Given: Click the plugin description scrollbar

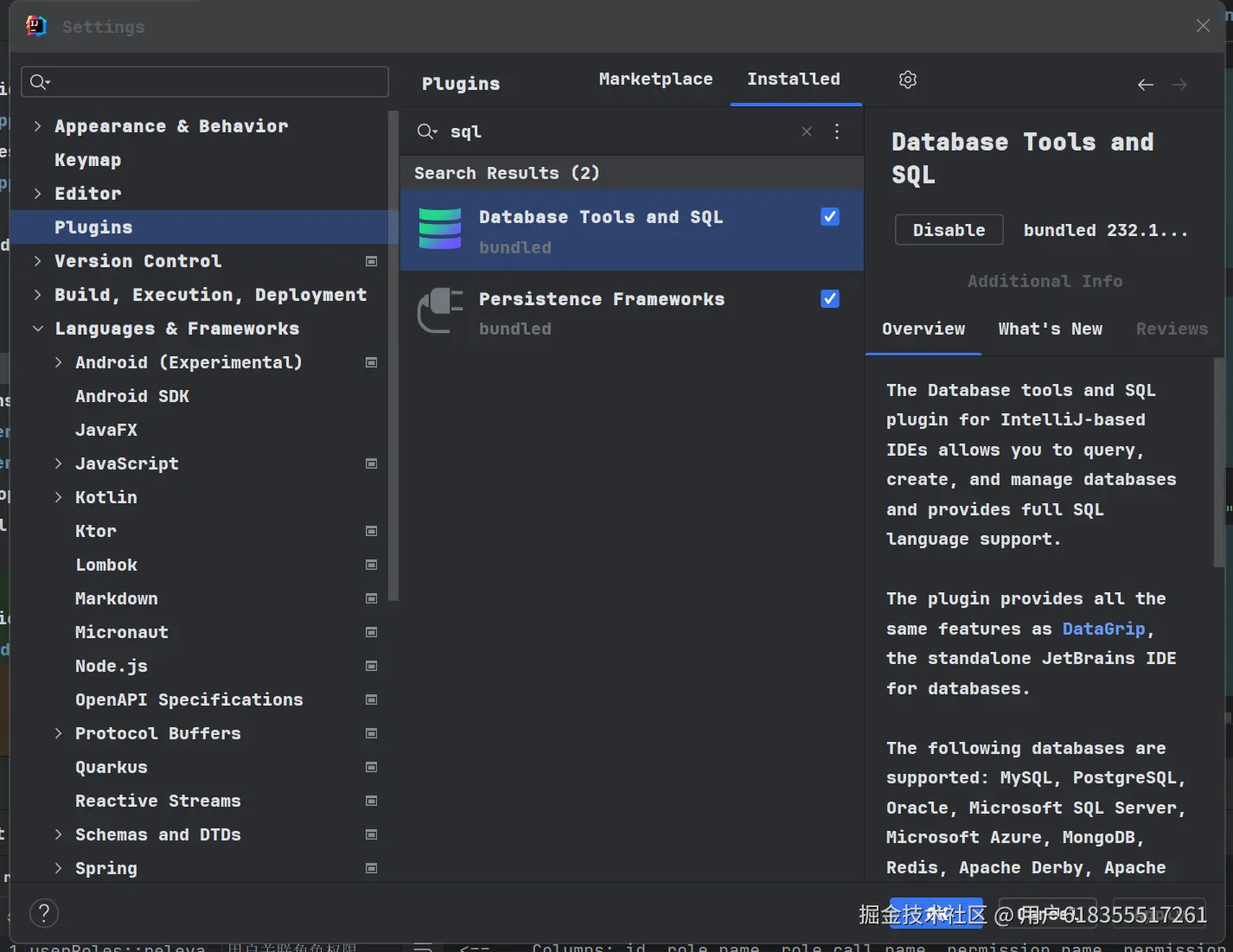Looking at the screenshot, I should [1219, 463].
